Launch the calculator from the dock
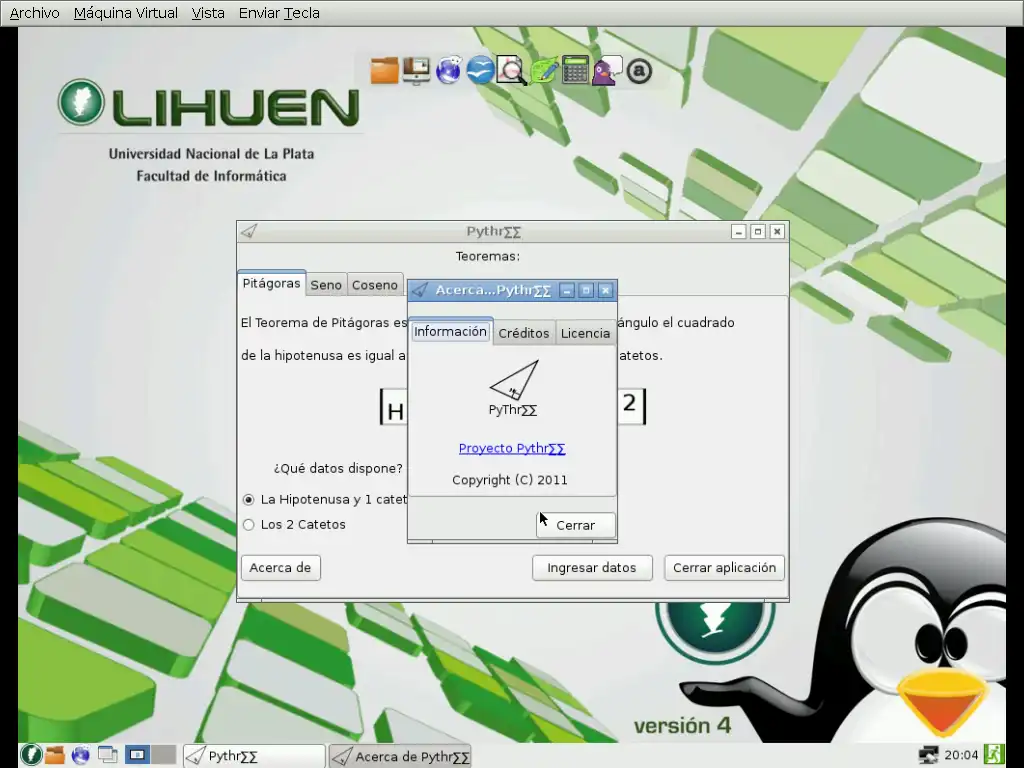Image resolution: width=1024 pixels, height=768 pixels. (575, 71)
